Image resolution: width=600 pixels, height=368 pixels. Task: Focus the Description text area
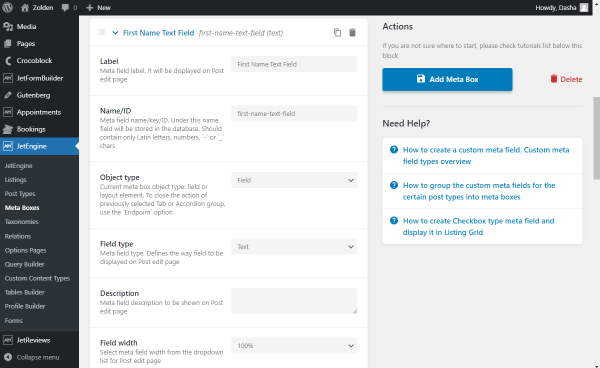(294, 301)
